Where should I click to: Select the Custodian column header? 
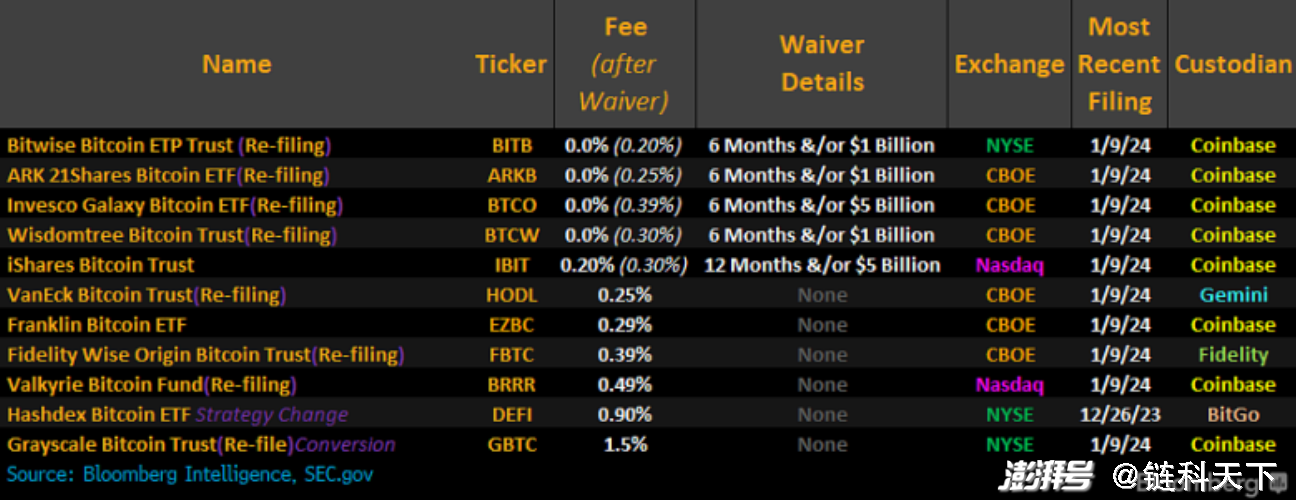tap(1233, 64)
